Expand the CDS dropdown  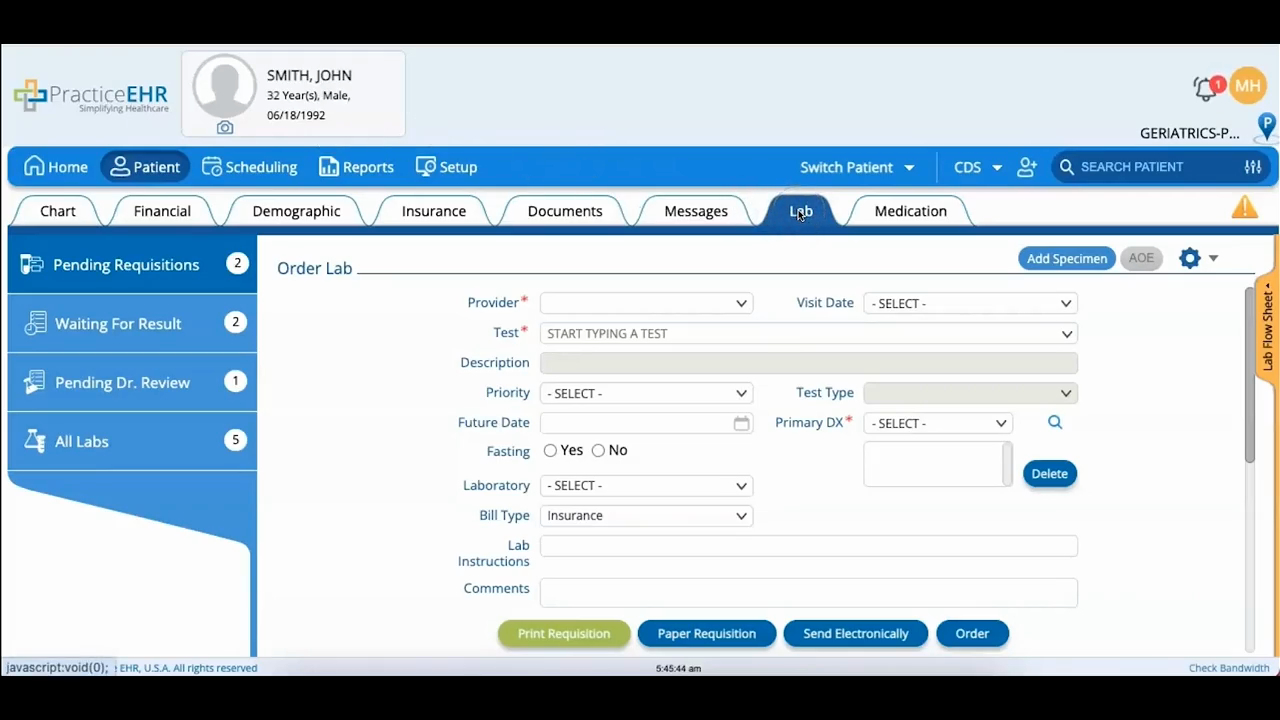point(977,167)
